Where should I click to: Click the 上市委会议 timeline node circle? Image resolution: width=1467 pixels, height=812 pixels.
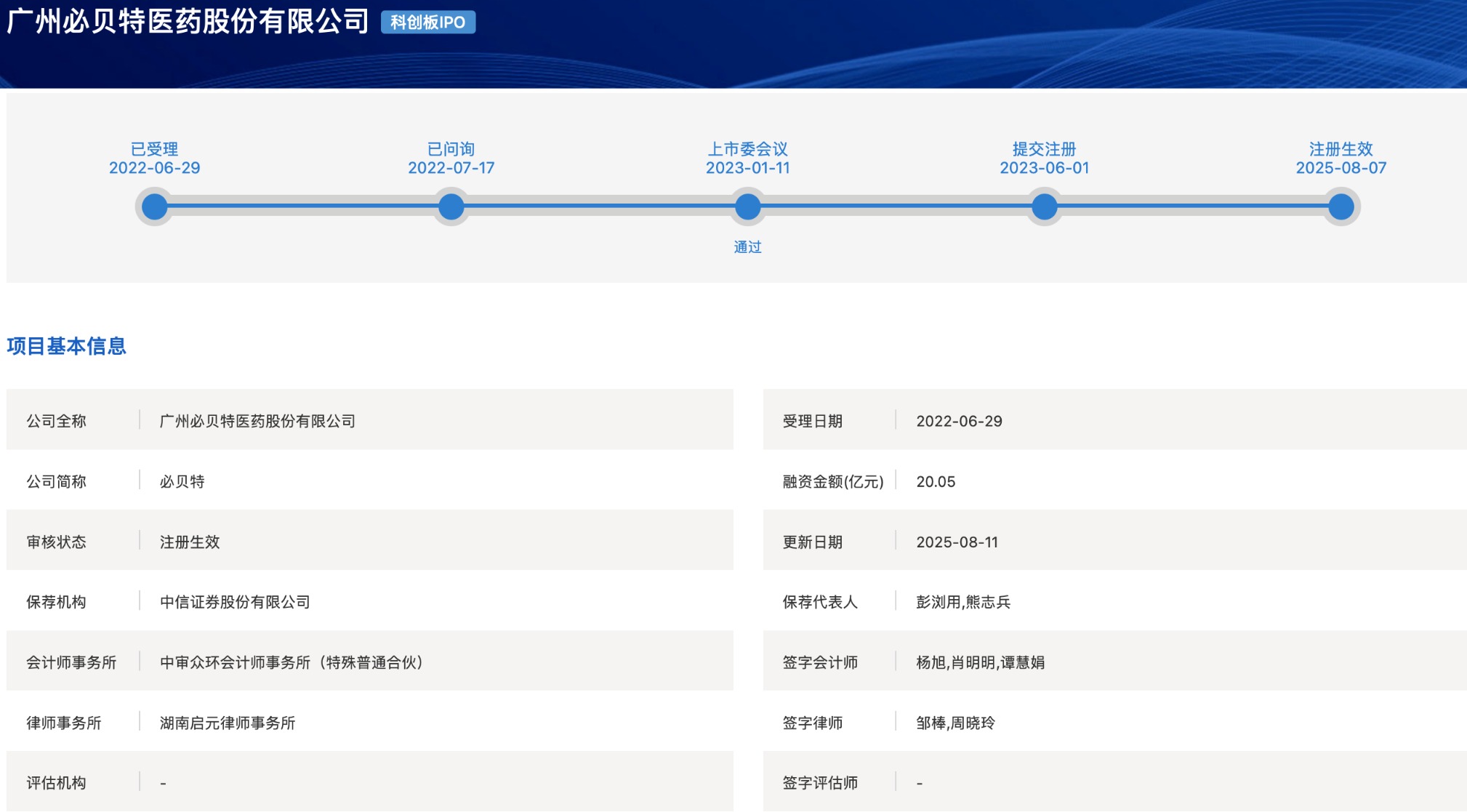[x=747, y=207]
